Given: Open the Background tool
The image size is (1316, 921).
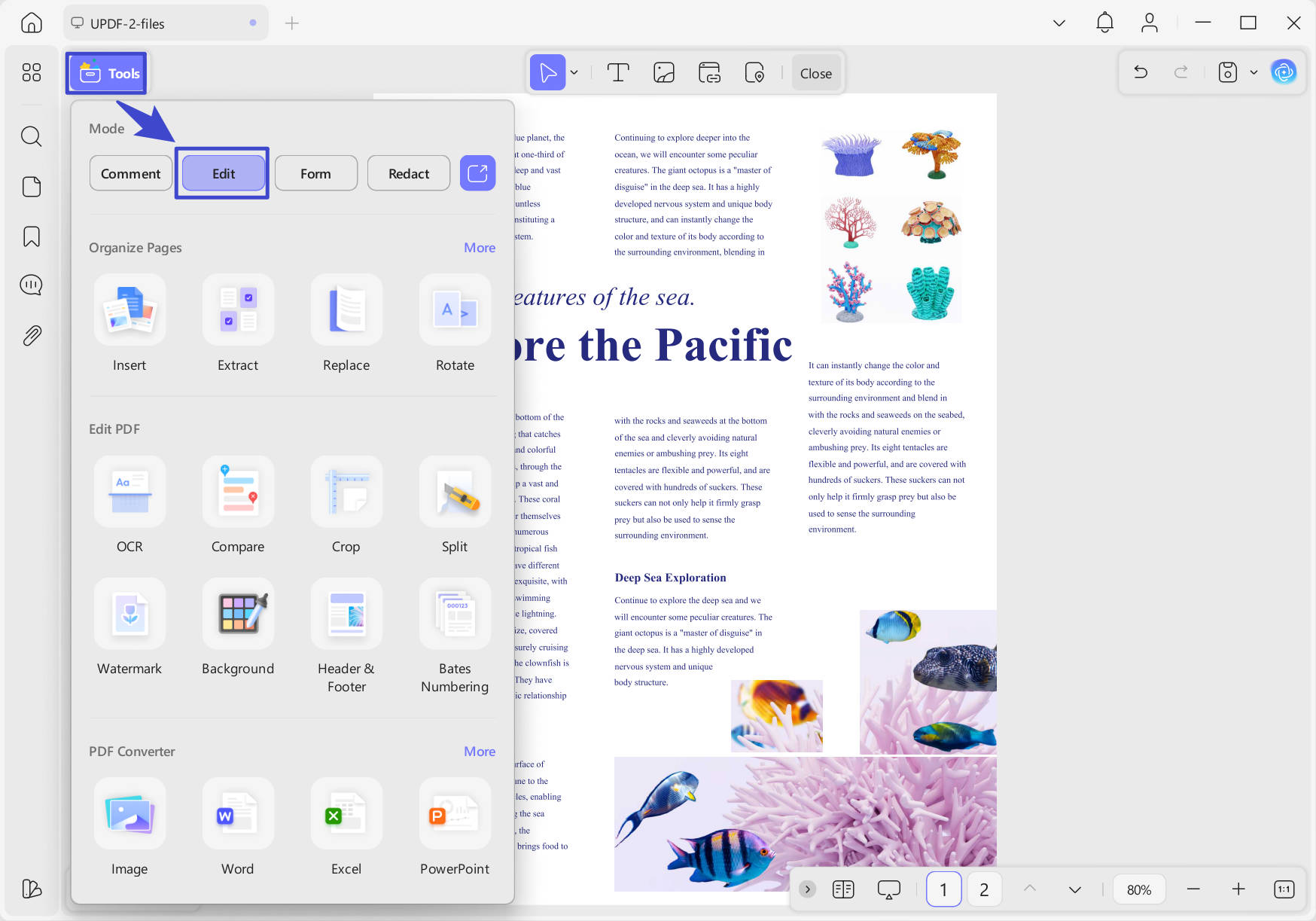Looking at the screenshot, I should point(238,628).
